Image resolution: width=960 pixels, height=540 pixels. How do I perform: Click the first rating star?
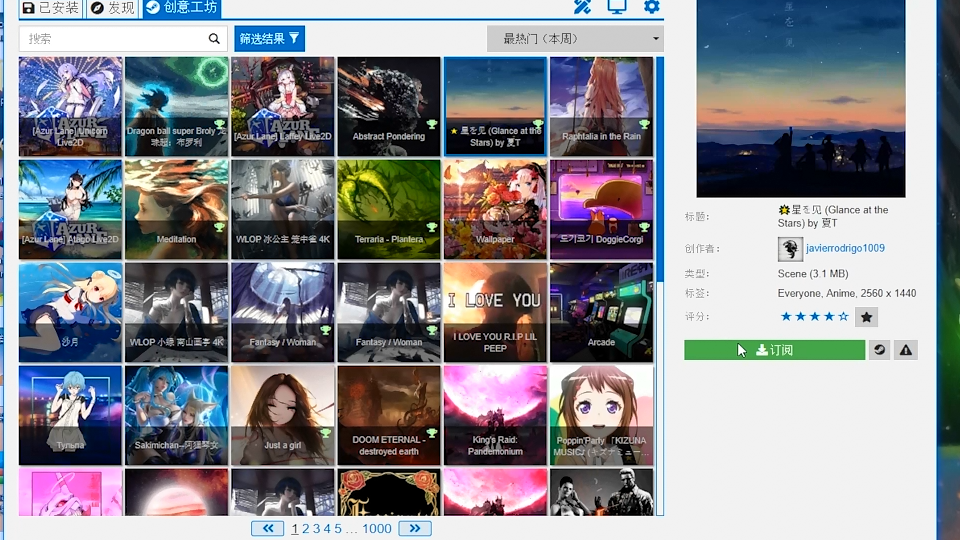tap(786, 317)
